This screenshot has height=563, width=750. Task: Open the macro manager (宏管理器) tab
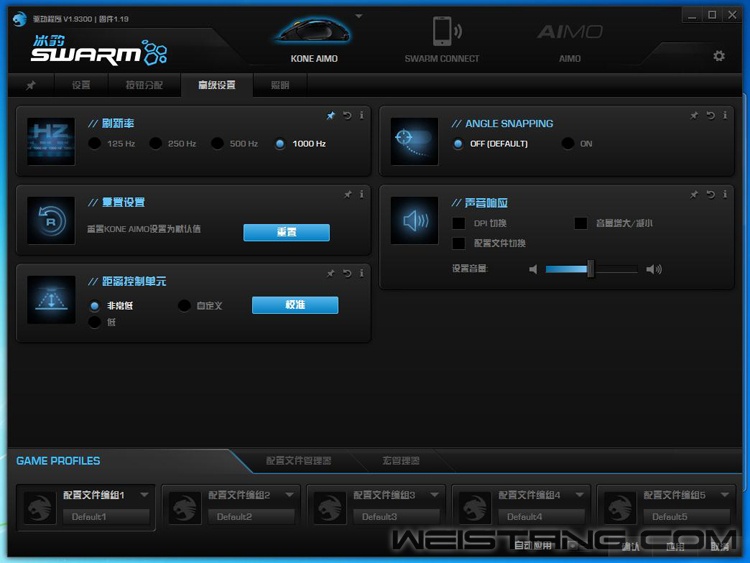[401, 461]
